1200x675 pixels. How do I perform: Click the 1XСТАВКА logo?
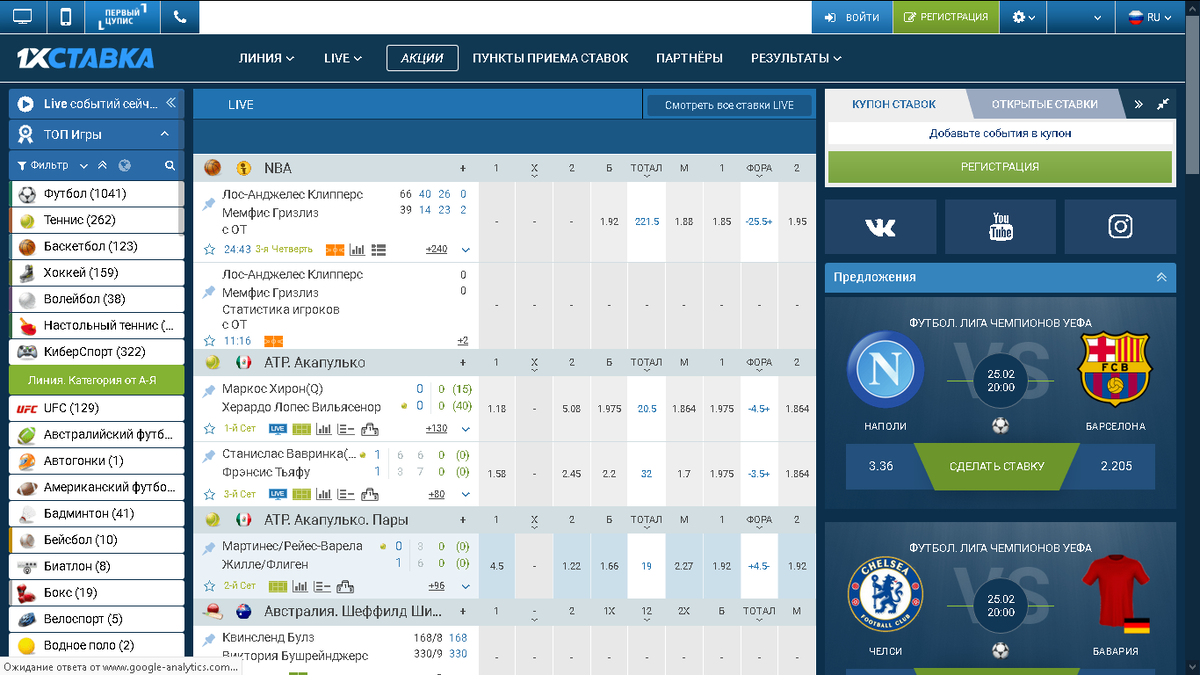coord(85,58)
